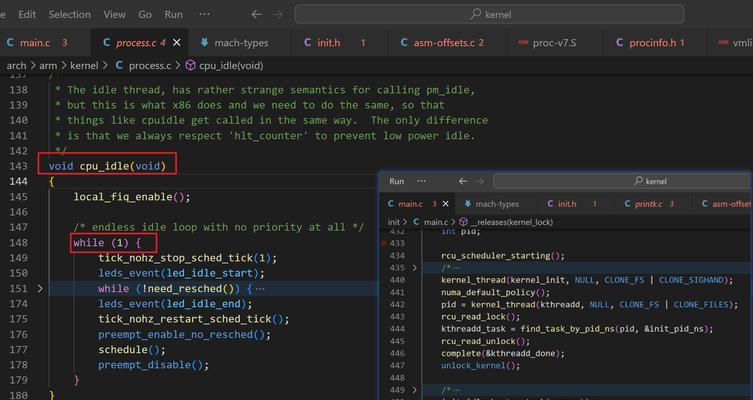
Task: Click rcu_scheduler_starting() line in second window
Action: (503, 255)
